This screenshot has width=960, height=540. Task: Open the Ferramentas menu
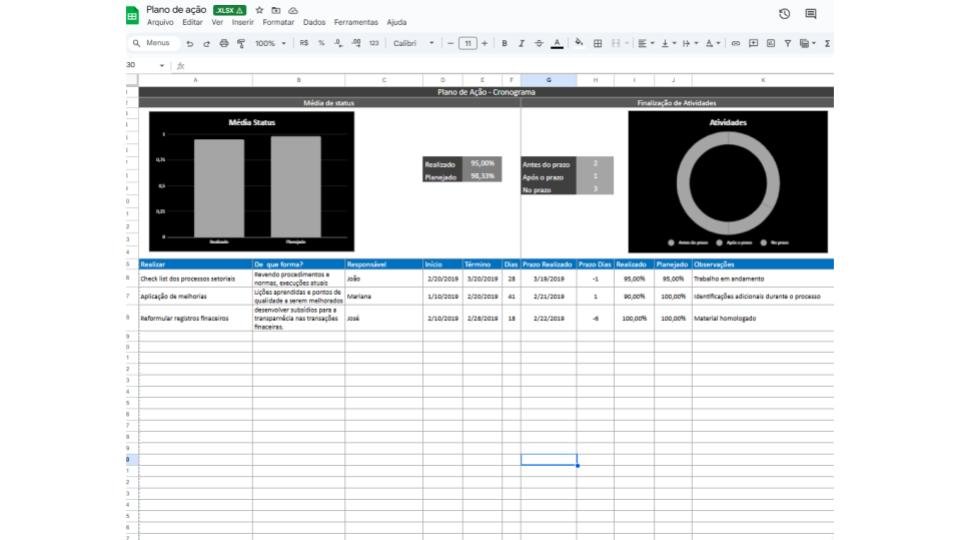tap(356, 22)
